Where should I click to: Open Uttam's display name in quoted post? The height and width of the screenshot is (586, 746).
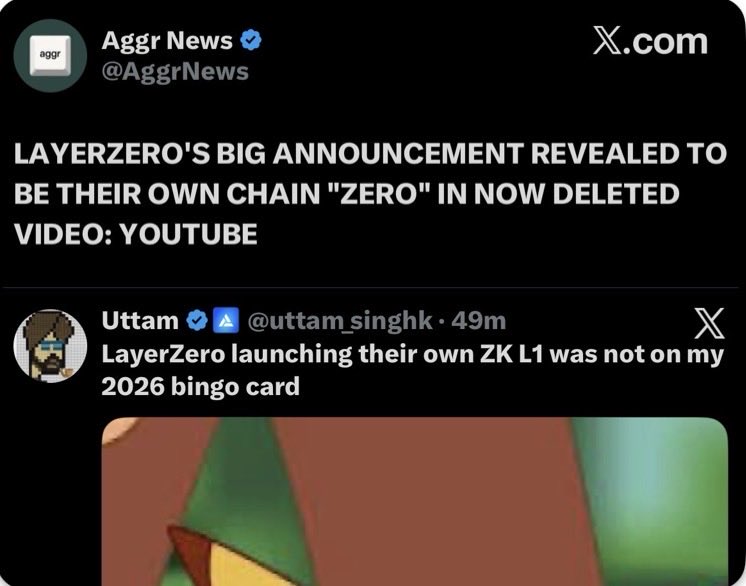pyautogui.click(x=140, y=321)
